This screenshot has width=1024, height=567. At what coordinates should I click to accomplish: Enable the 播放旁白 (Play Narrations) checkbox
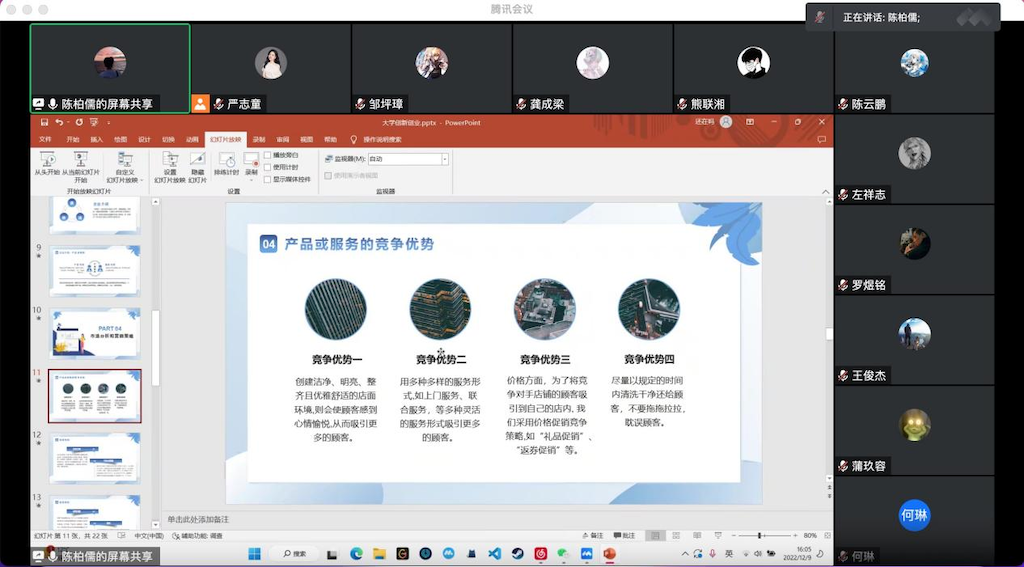point(268,155)
